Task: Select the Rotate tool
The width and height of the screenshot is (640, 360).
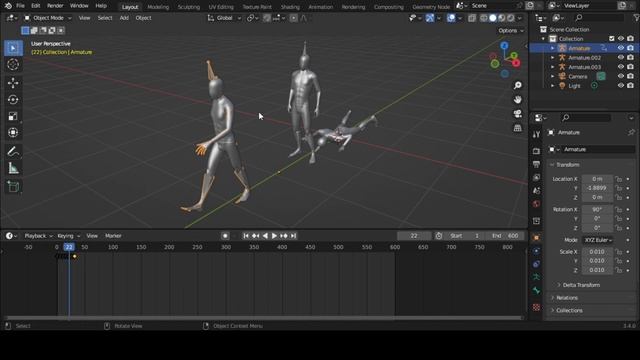Action: [13, 100]
